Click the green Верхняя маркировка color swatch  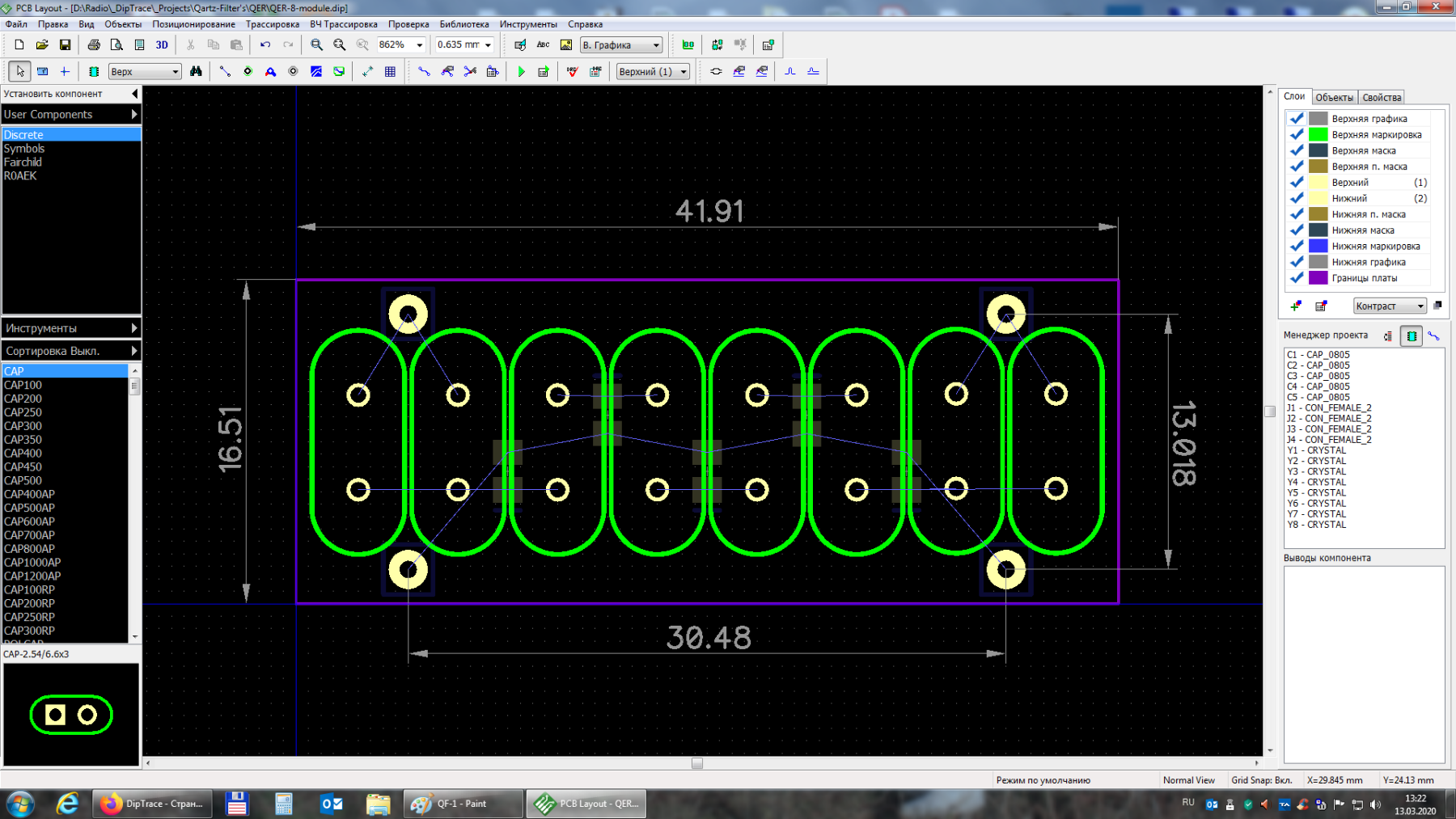(1318, 135)
